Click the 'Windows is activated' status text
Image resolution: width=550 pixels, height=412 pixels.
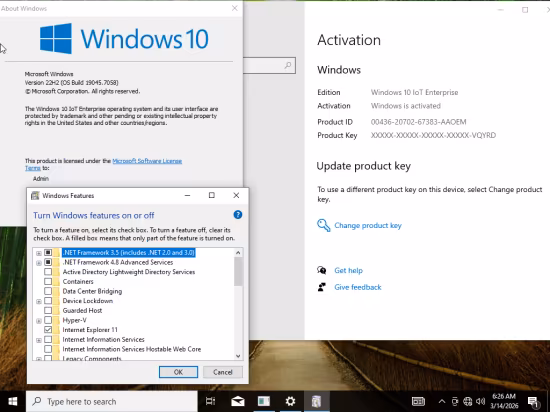406,106
